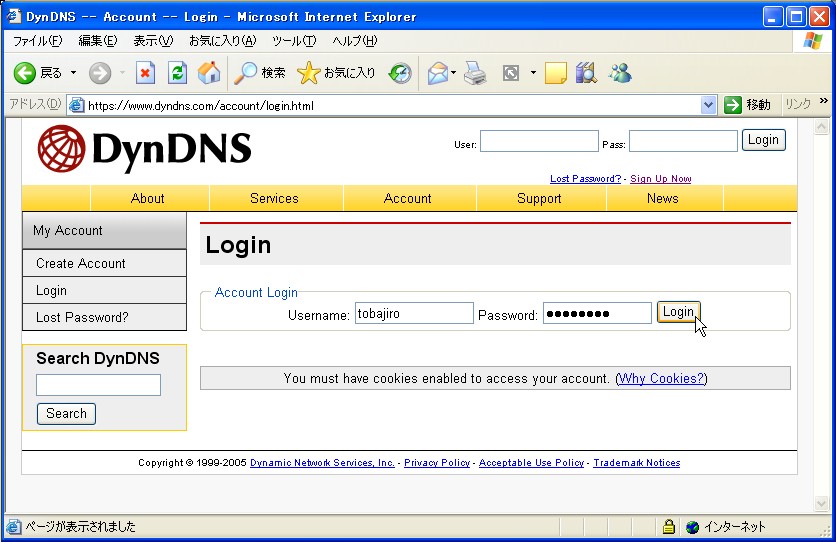This screenshot has height=542, width=836.
Task: Open Messenger people icon
Action: (x=620, y=72)
